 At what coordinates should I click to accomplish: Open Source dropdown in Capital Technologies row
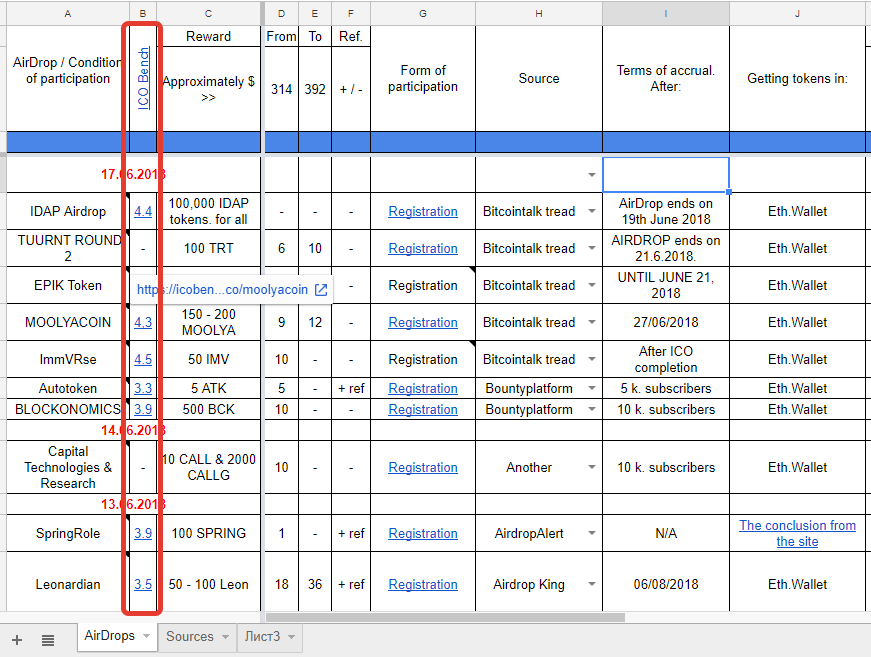[x=592, y=467]
